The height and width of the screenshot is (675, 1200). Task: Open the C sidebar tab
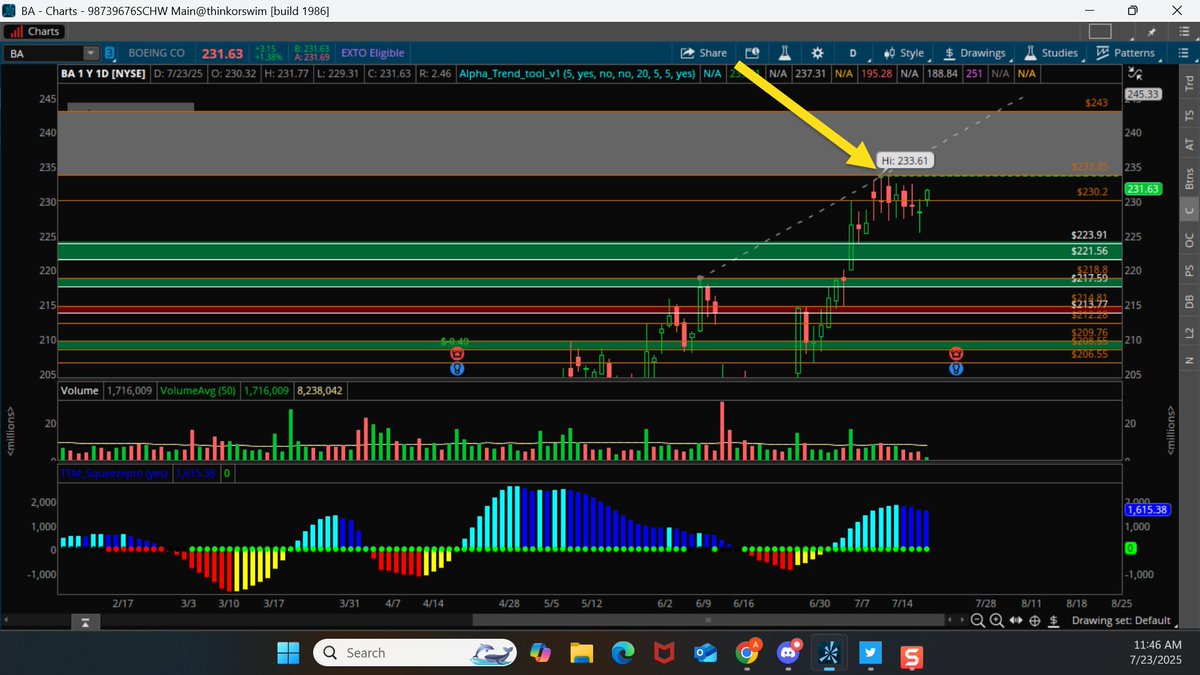(1188, 210)
